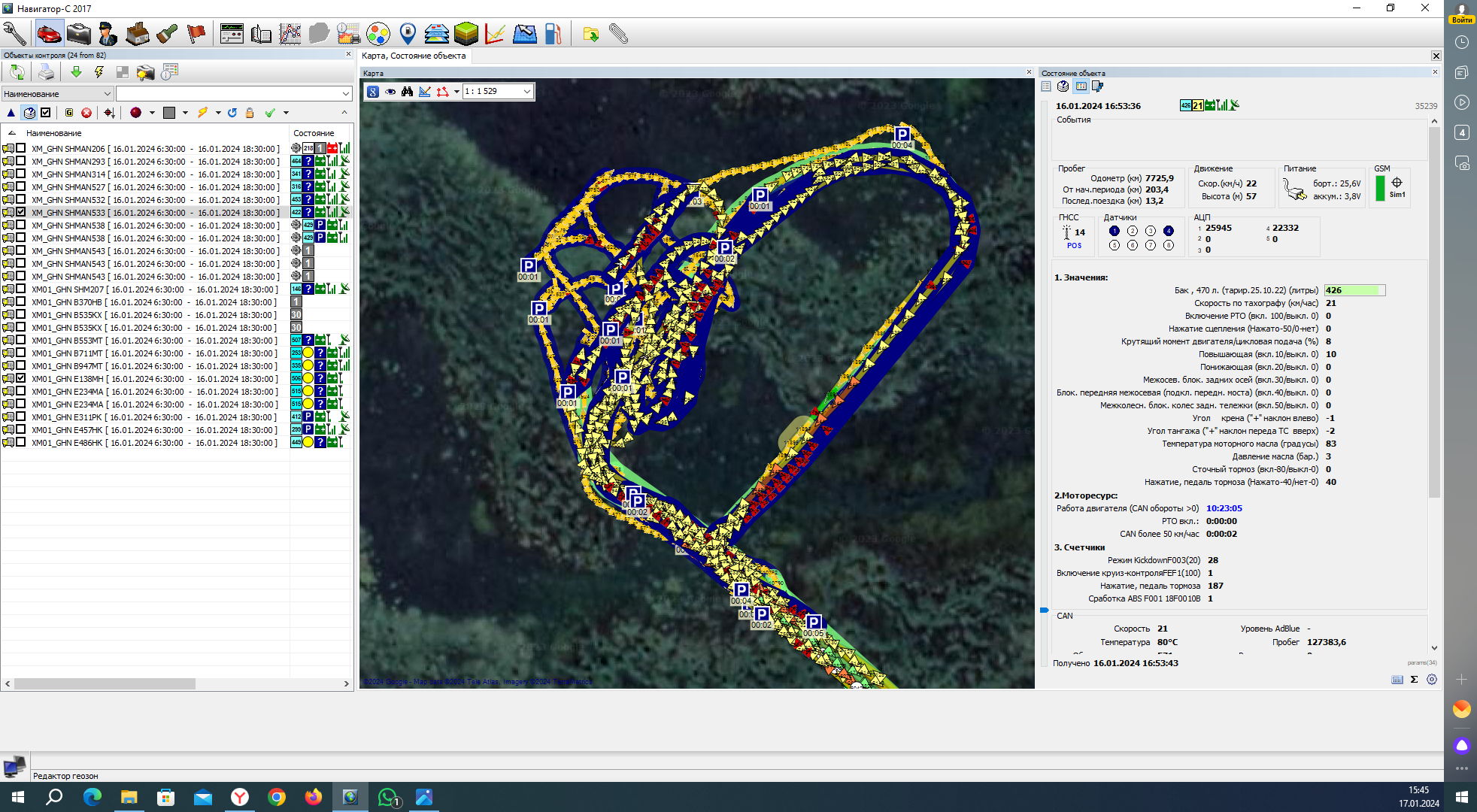1477x812 pixels.
Task: Click the dark red circle color swatch
Action: pos(135,113)
